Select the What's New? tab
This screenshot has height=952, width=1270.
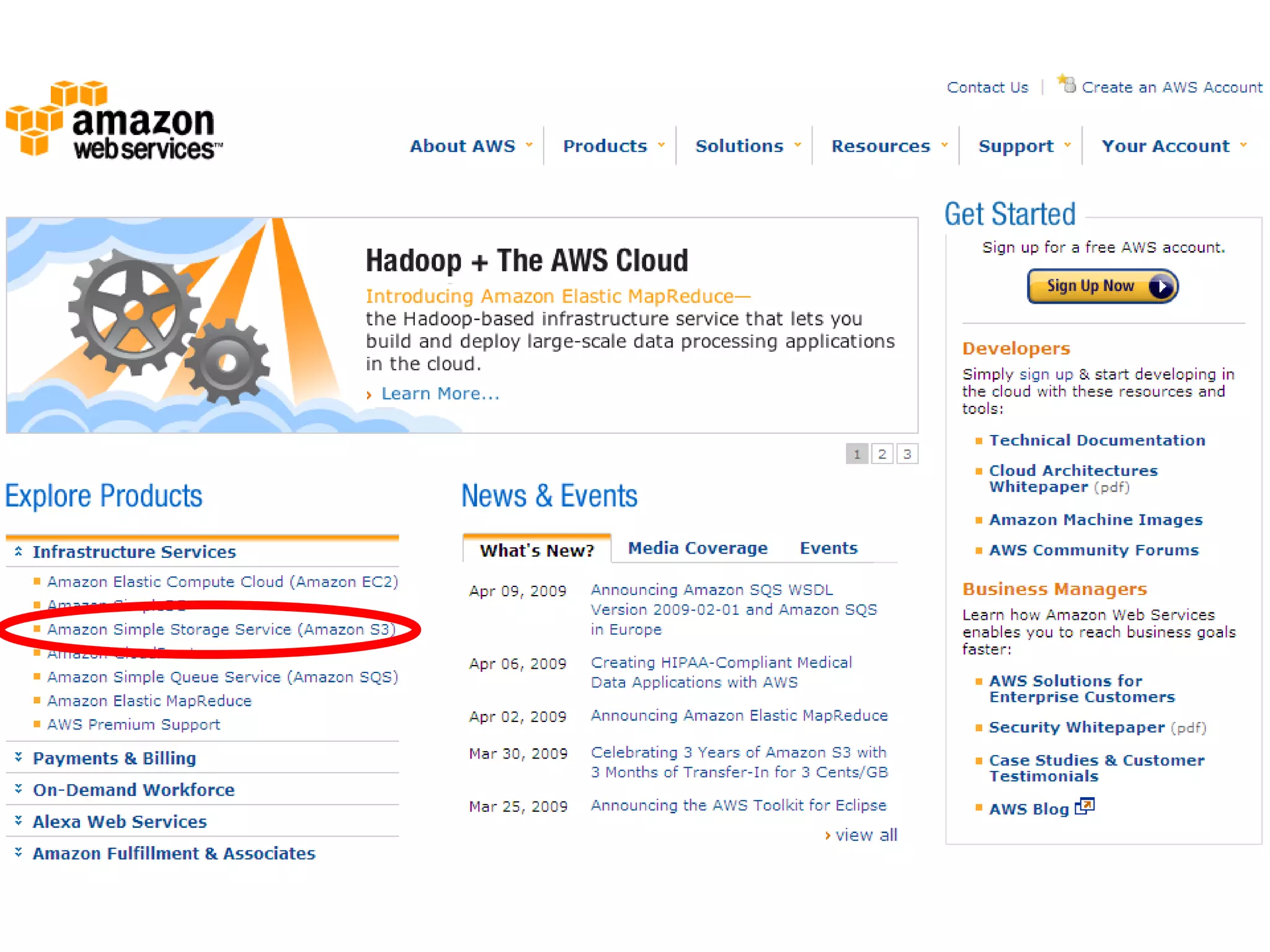tap(537, 550)
